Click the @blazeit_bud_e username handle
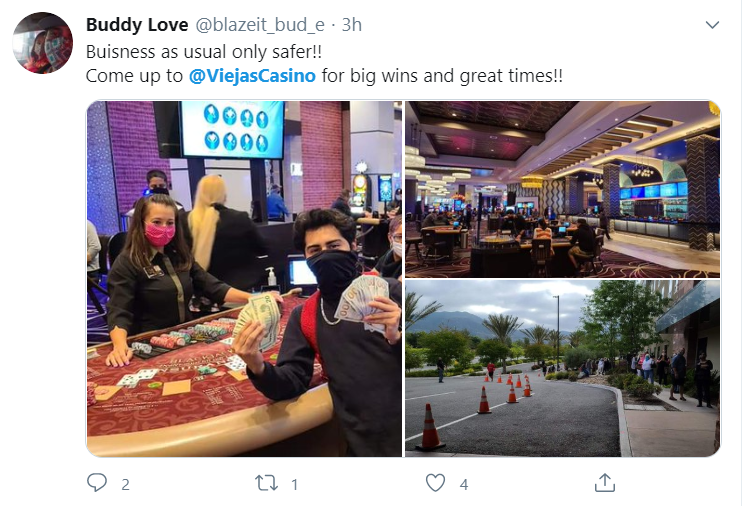The height and width of the screenshot is (506, 751). click(x=260, y=25)
